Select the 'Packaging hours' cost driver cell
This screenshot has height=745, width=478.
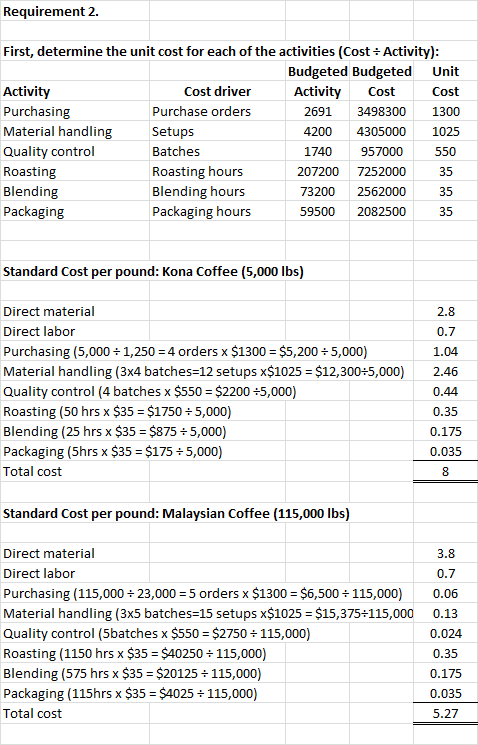201,211
